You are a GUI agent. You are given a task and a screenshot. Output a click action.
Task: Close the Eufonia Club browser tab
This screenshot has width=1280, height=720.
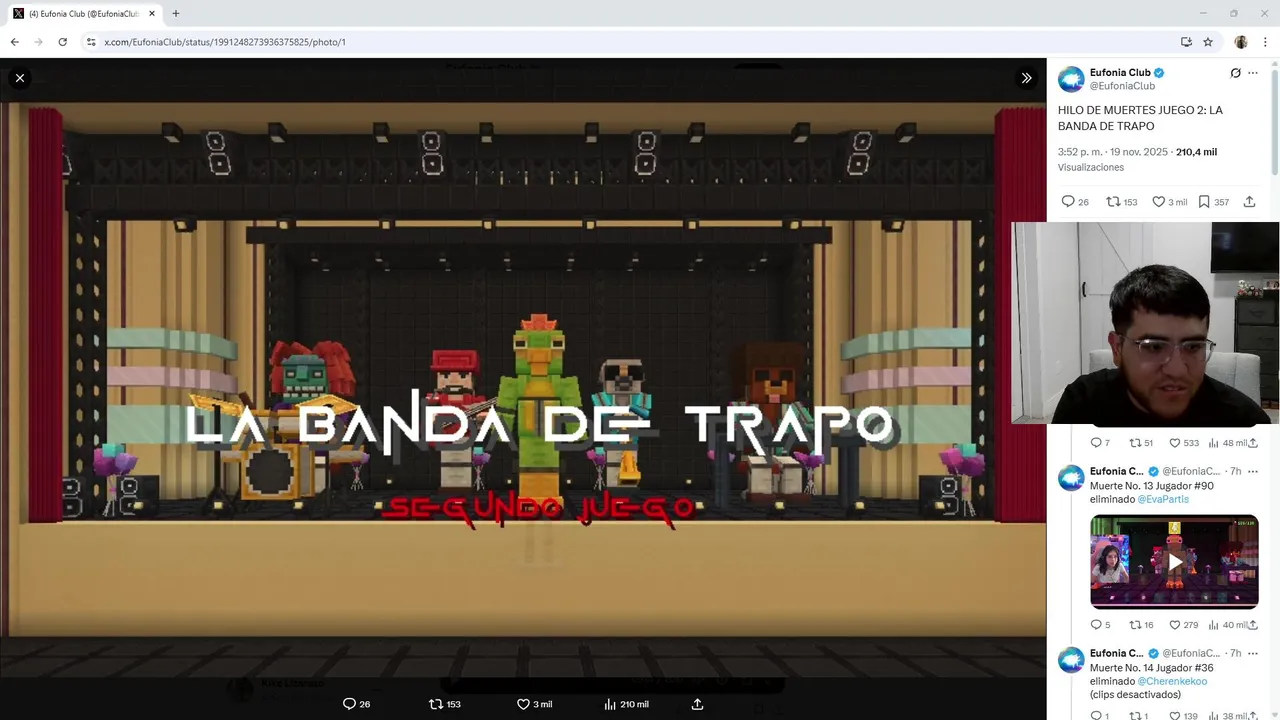coord(152,14)
